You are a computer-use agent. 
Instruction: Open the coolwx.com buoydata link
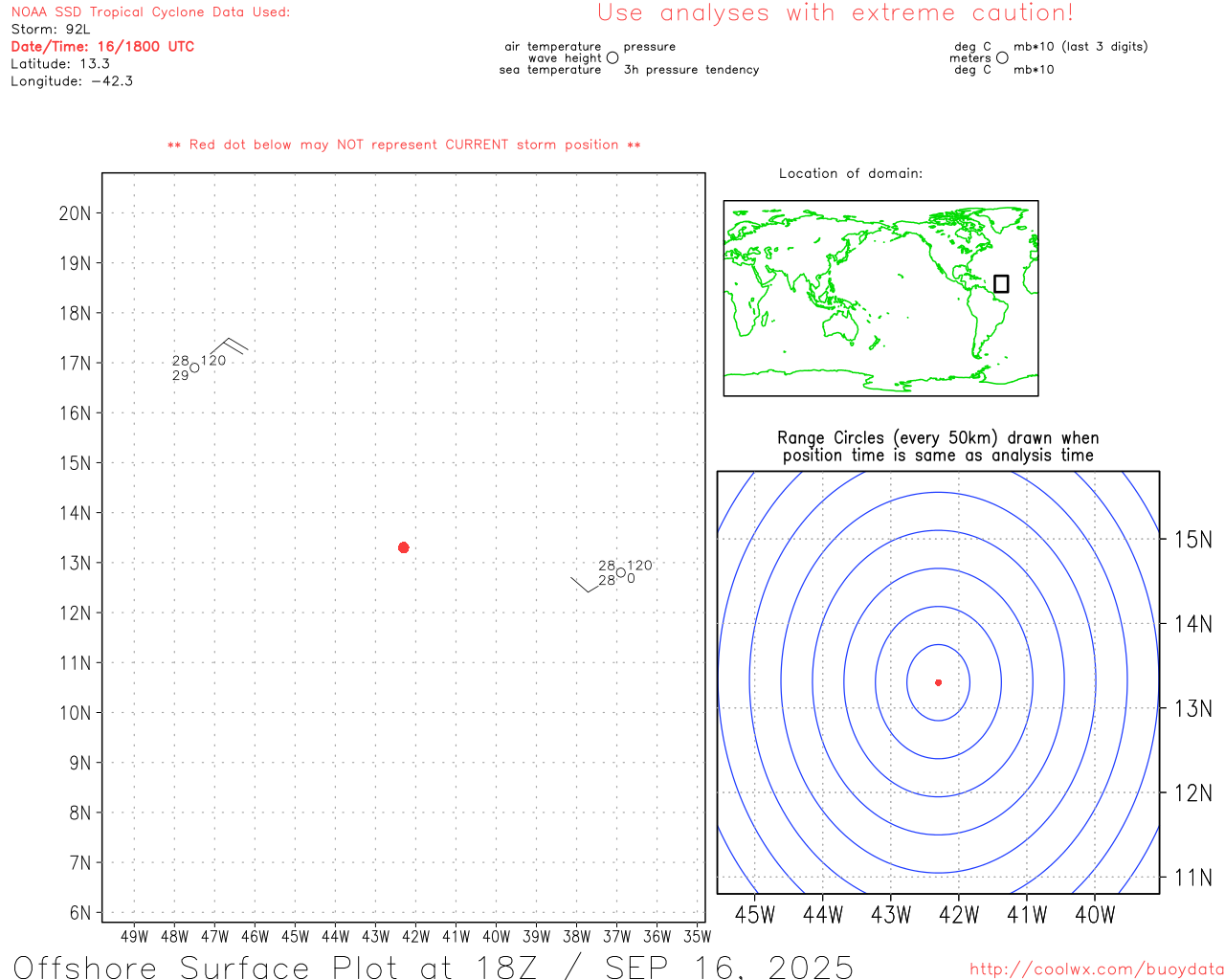(1097, 969)
